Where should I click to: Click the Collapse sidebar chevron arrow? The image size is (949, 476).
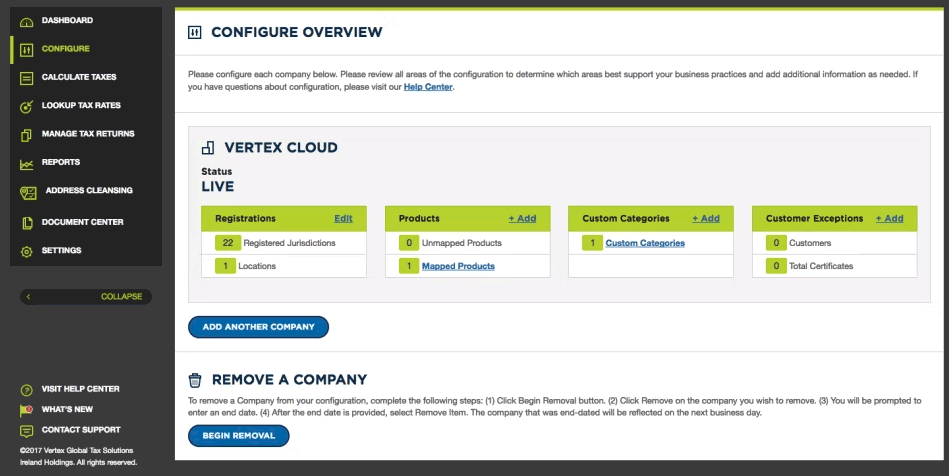tap(28, 297)
